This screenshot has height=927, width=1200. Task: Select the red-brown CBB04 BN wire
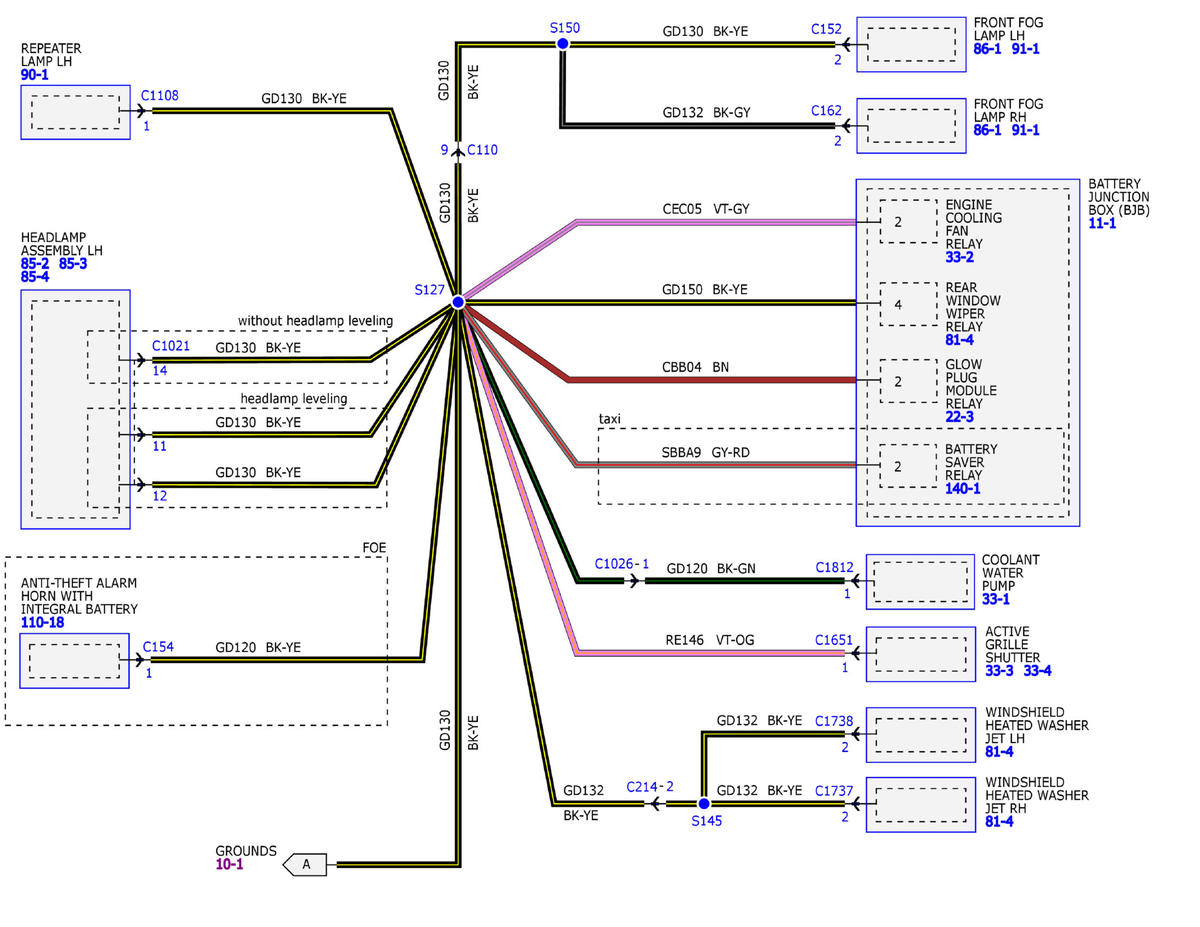coord(700,380)
